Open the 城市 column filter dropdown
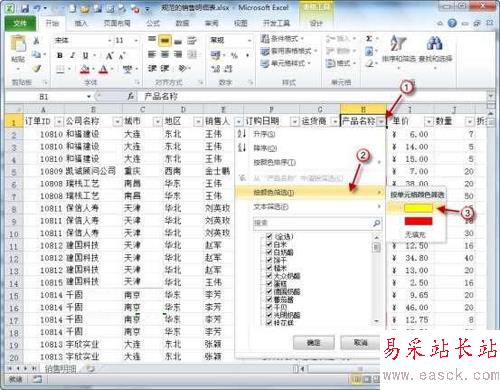The width and height of the screenshot is (500, 390). [x=157, y=122]
